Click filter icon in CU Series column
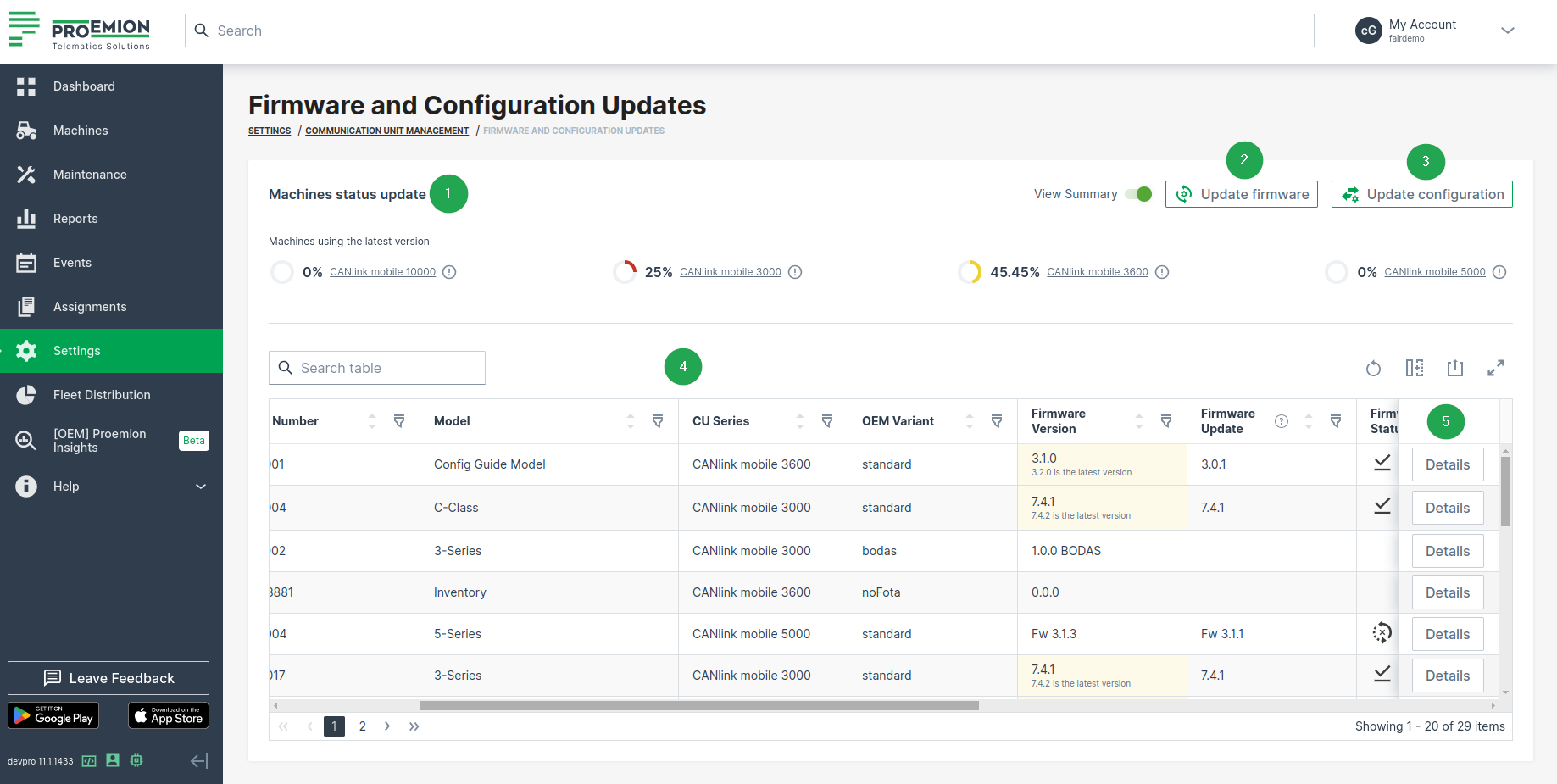Viewport: 1557px width, 784px height. coord(826,421)
